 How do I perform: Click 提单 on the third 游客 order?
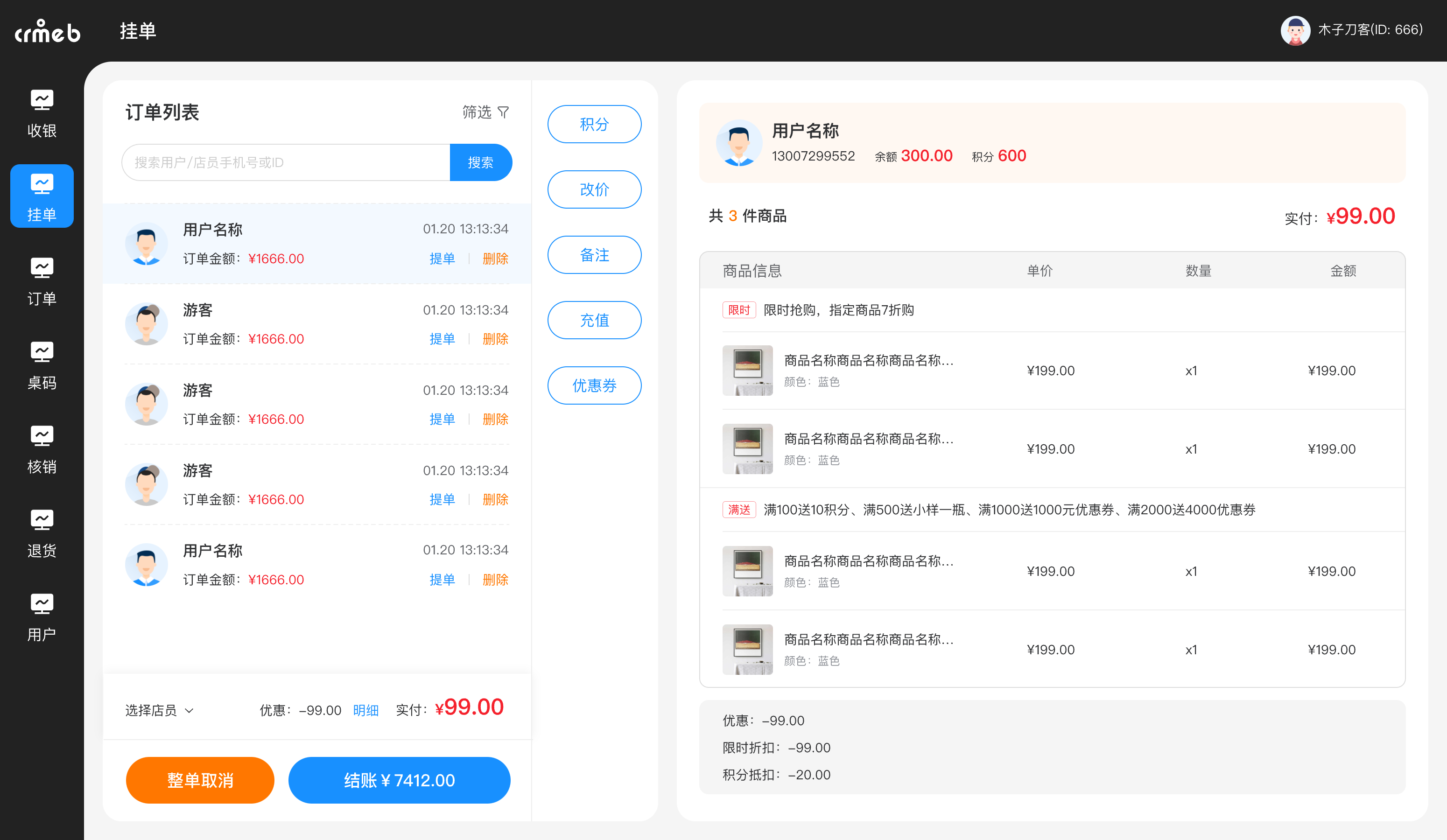(x=442, y=499)
